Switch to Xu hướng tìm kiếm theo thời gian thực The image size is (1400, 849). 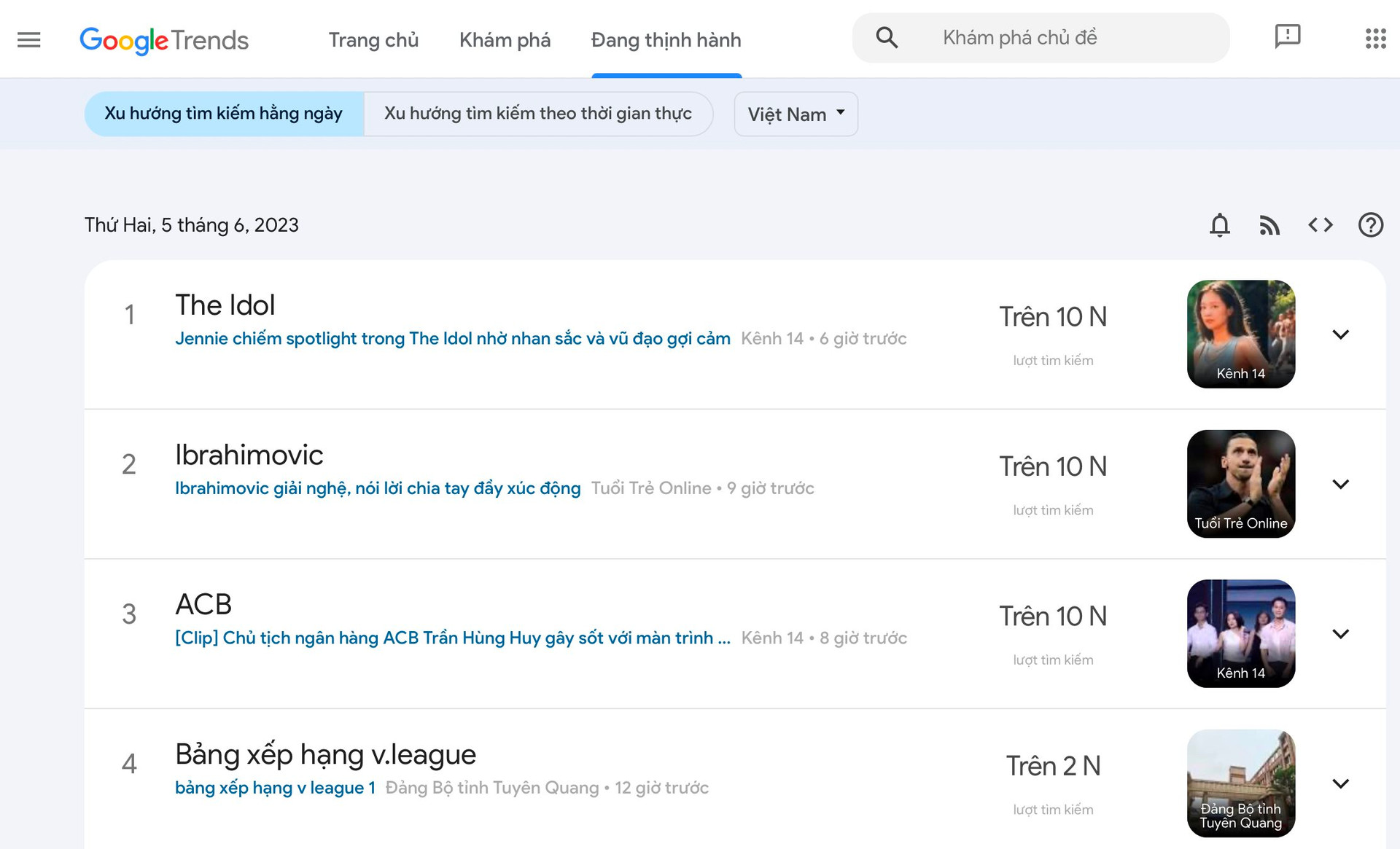(x=538, y=114)
